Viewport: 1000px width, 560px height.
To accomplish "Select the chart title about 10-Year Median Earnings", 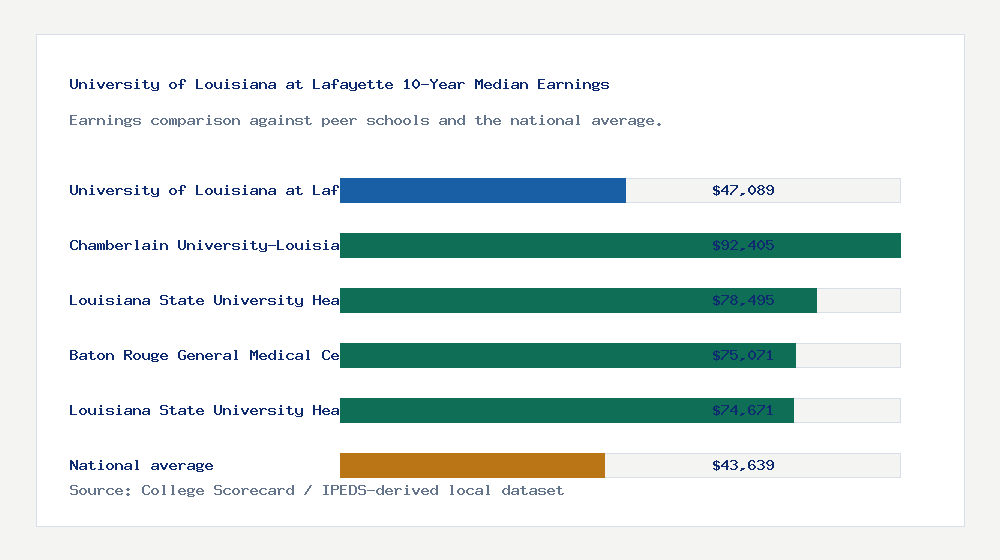I will pos(339,84).
